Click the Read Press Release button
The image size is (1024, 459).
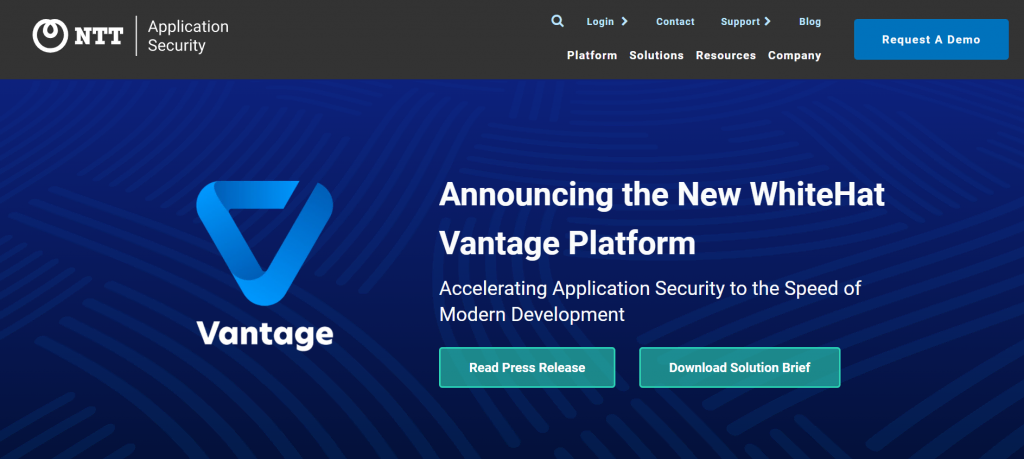[527, 367]
